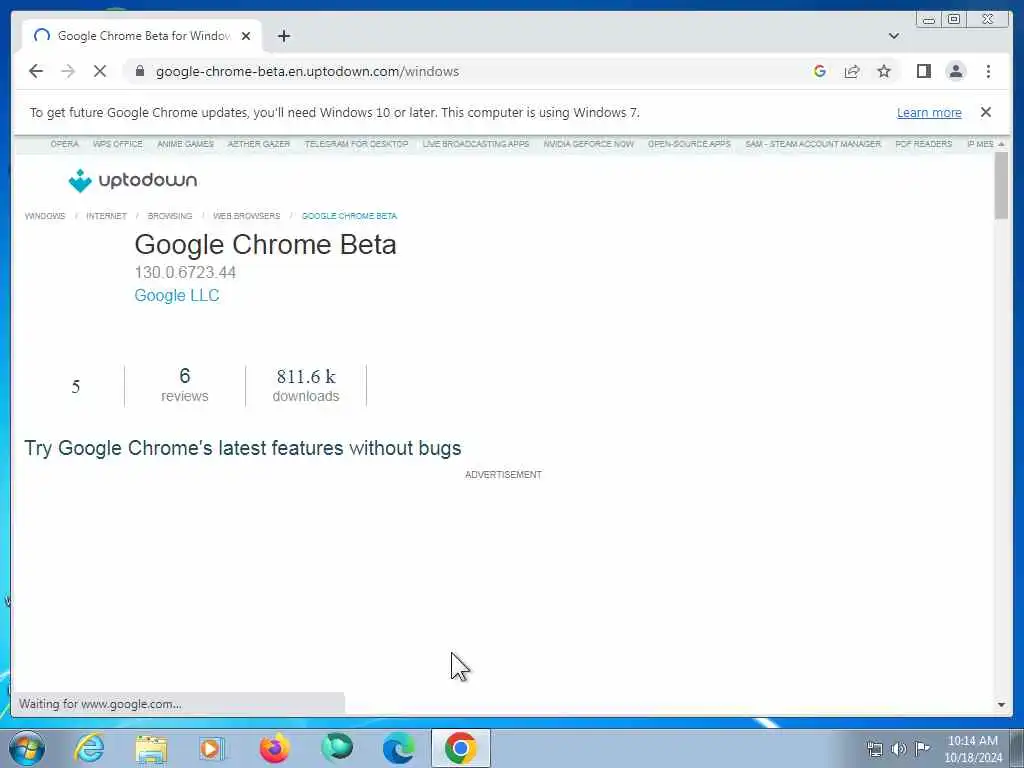Open the Chrome side panel
Screen dimensions: 1024x768
pos(923,71)
